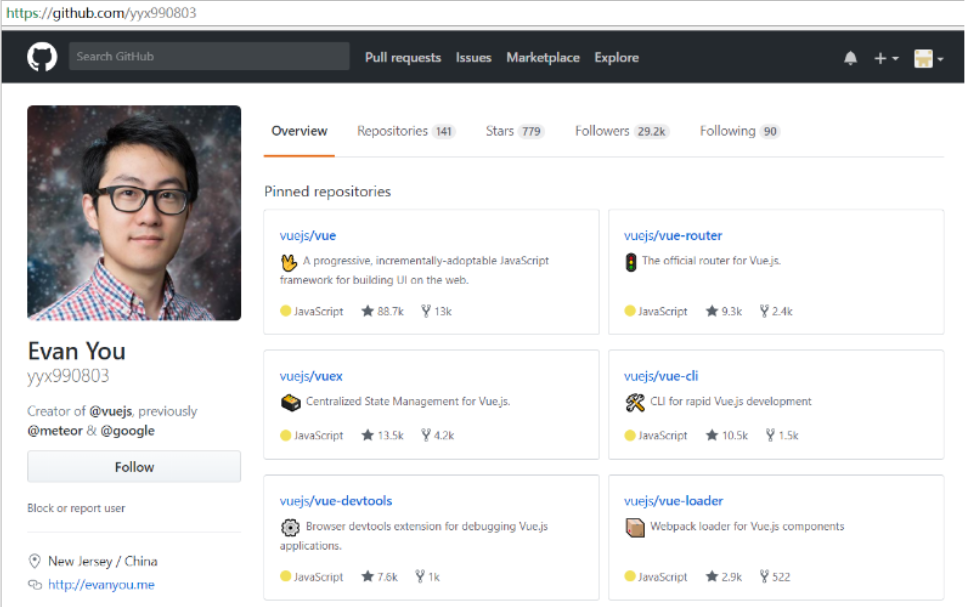
Task: Click the star icon showing 9.3k for vue-router
Action: click(712, 311)
